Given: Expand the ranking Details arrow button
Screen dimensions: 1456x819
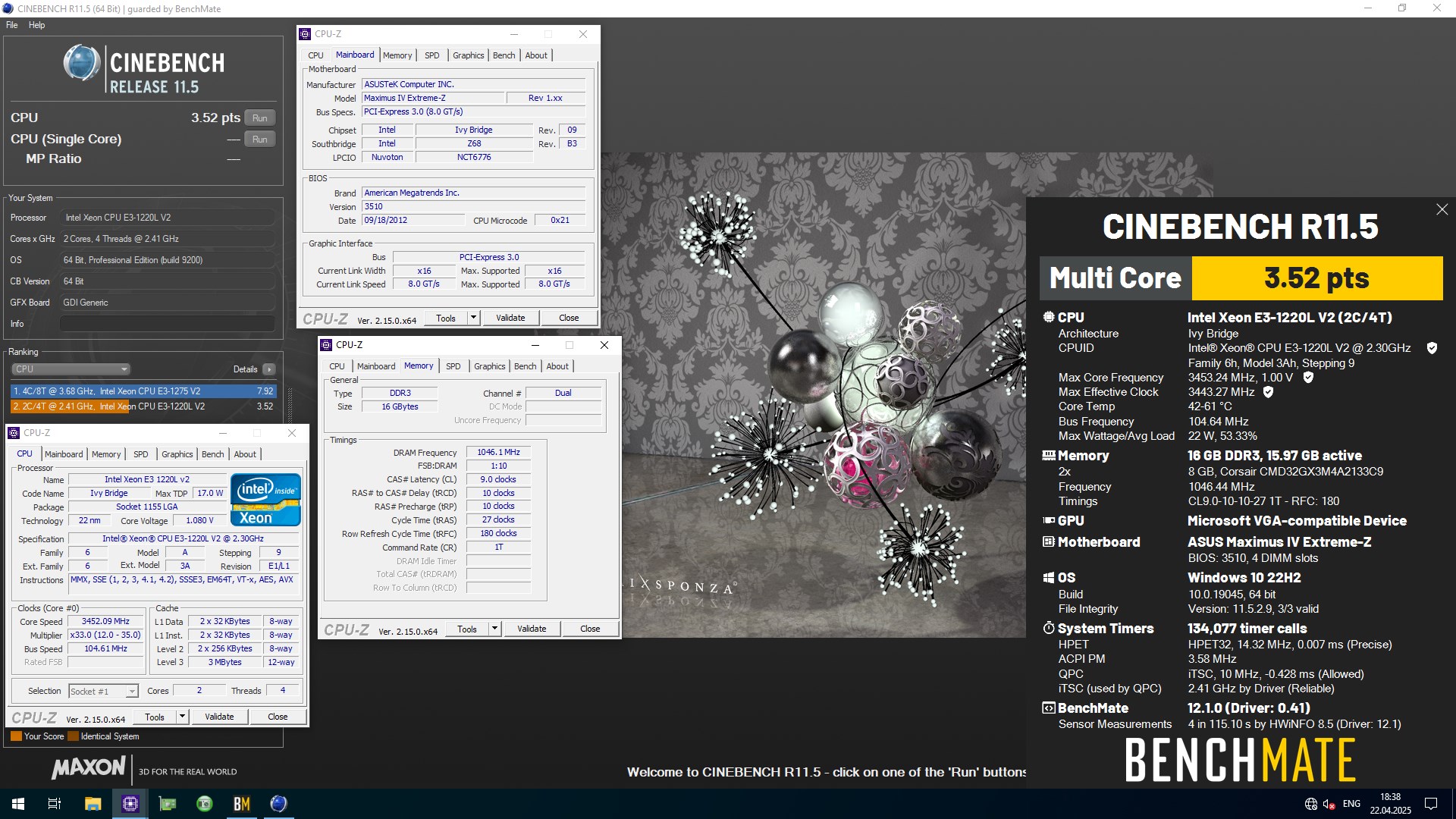Looking at the screenshot, I should [269, 369].
